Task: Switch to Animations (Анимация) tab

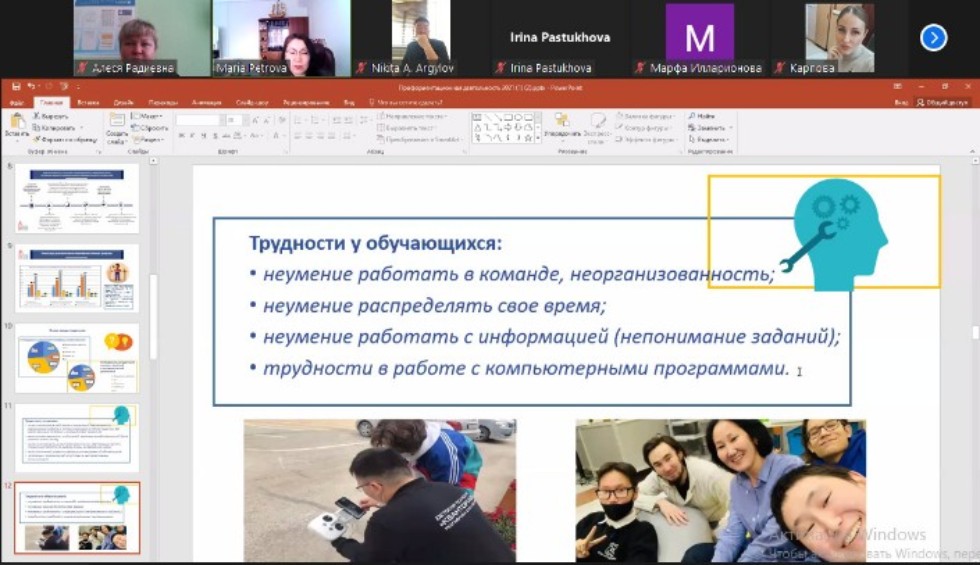Action: point(206,102)
